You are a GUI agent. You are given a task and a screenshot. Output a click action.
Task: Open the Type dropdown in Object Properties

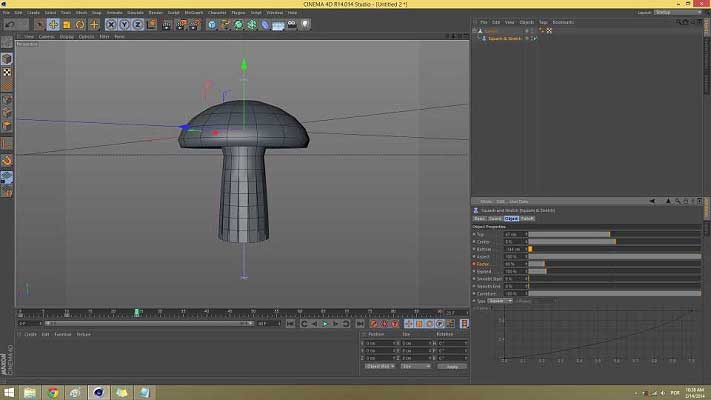(x=500, y=300)
